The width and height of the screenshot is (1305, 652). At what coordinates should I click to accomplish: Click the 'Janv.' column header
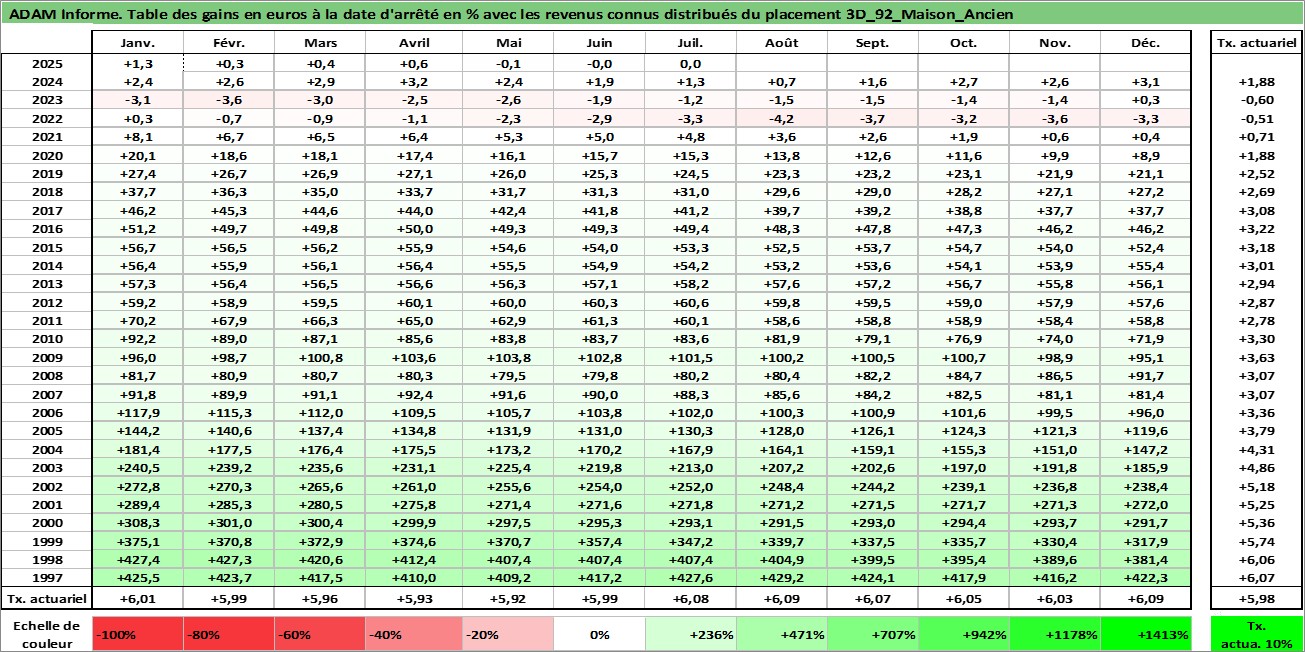[x=138, y=43]
